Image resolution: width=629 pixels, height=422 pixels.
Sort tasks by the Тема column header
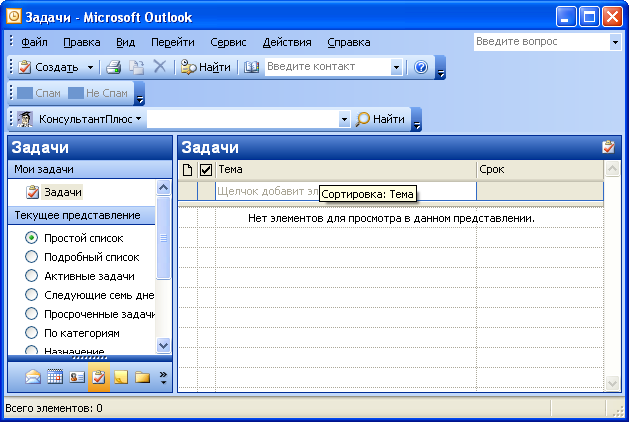(x=346, y=170)
